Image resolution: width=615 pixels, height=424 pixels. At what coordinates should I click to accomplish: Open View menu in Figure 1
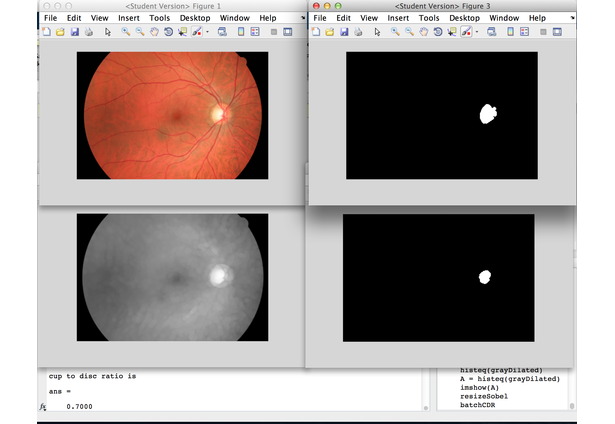[100, 18]
